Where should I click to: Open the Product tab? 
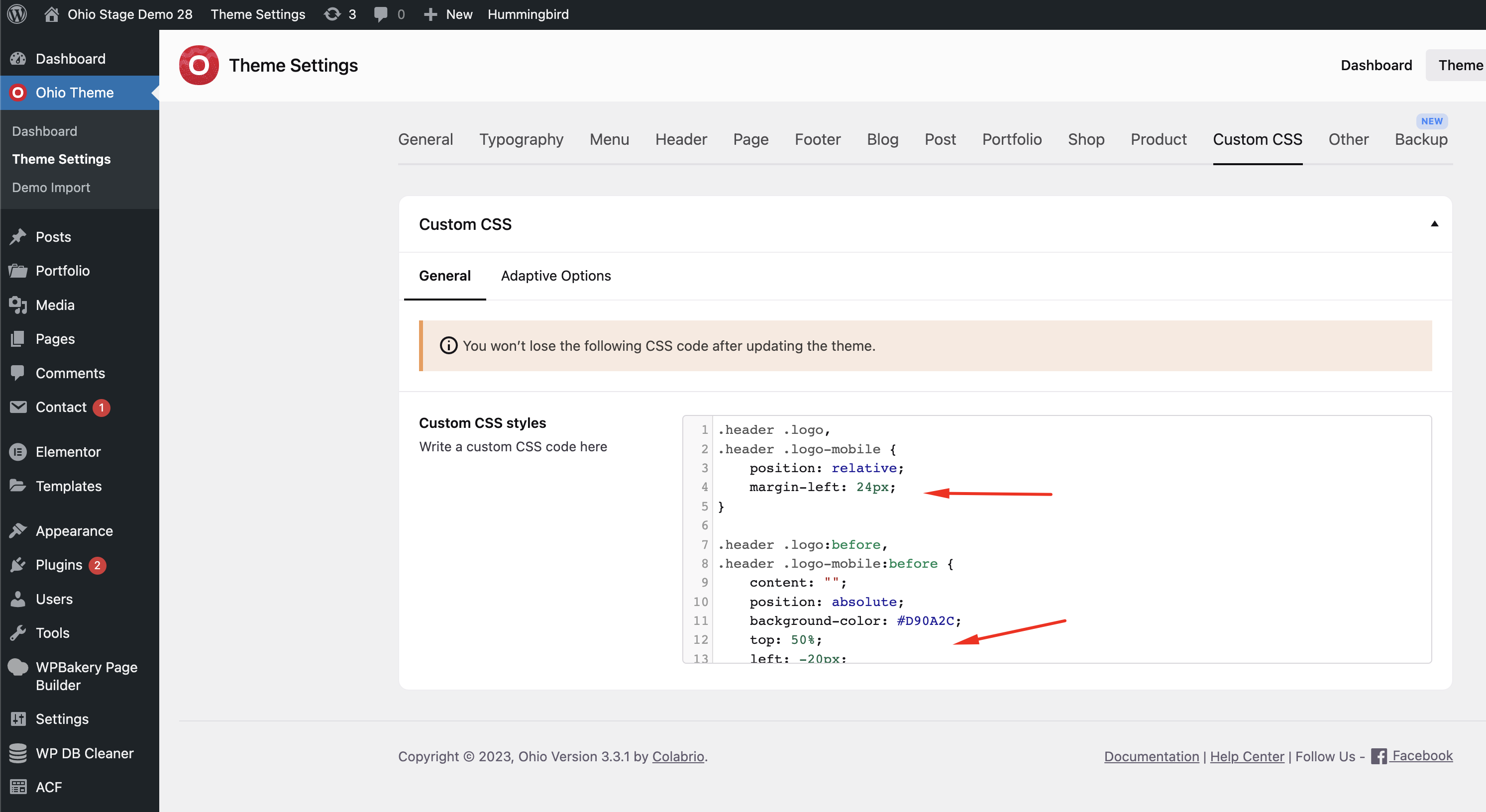click(1159, 139)
